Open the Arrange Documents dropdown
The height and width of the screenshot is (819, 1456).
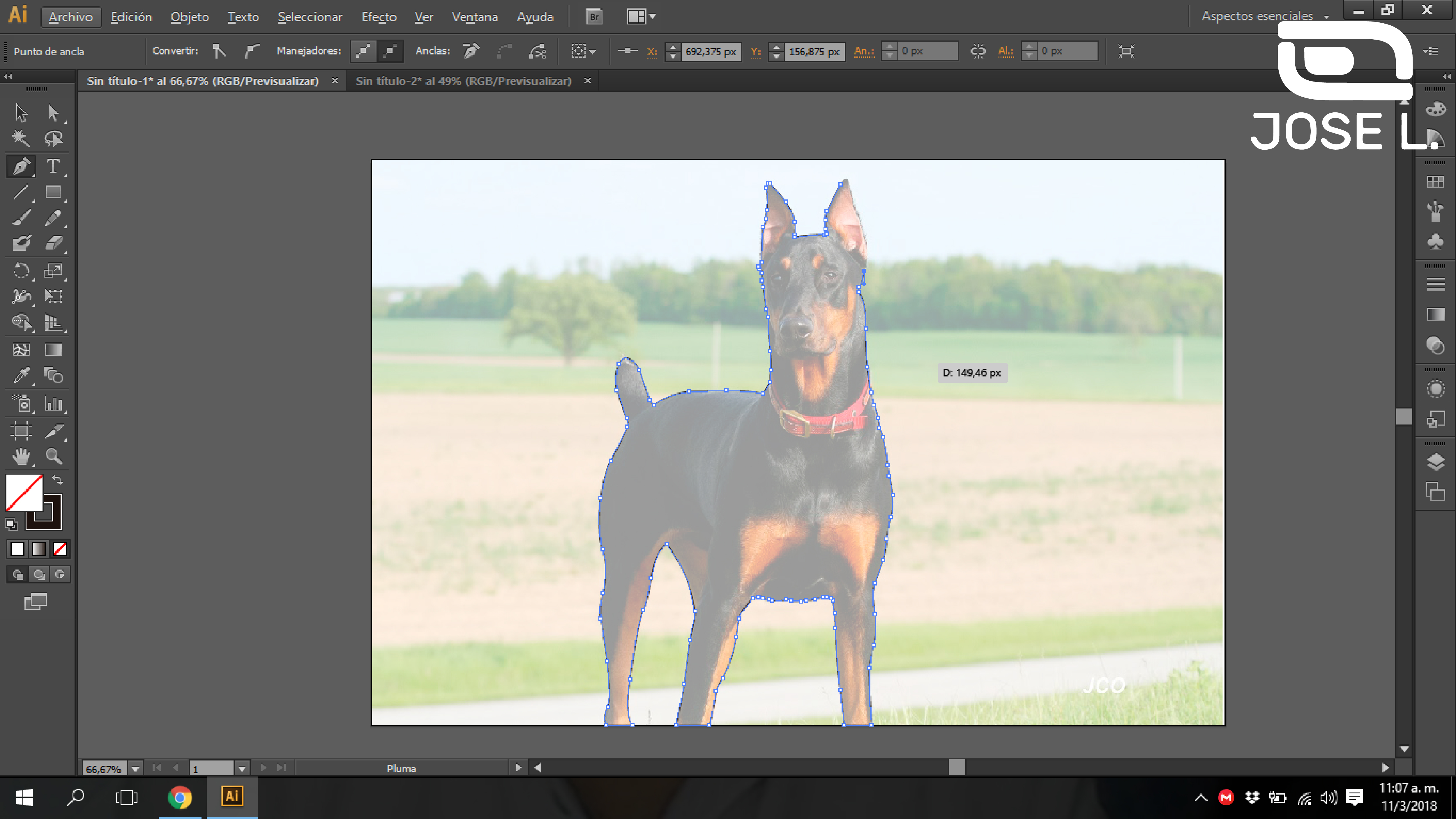pos(642,17)
